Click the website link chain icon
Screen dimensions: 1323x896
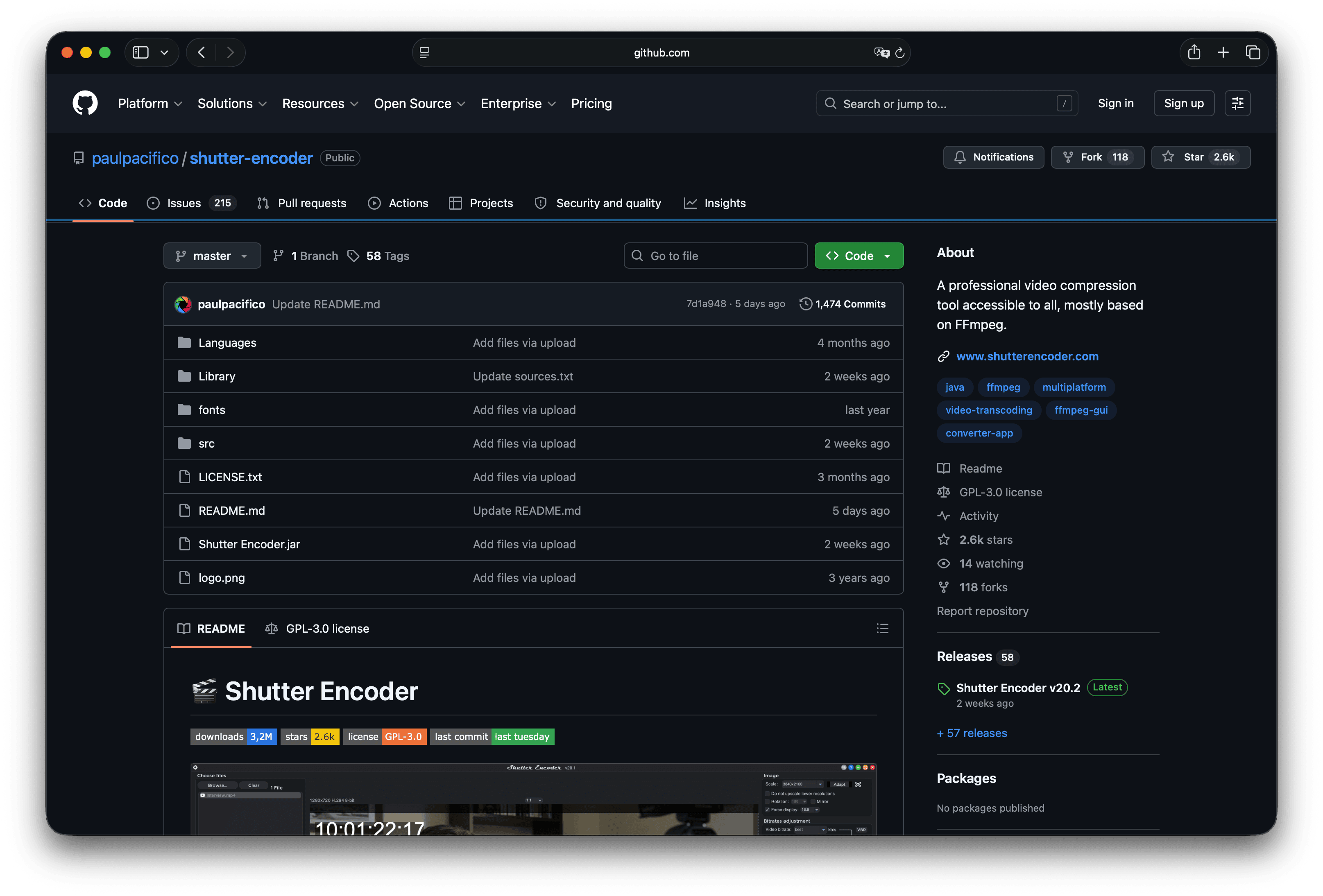[943, 356]
